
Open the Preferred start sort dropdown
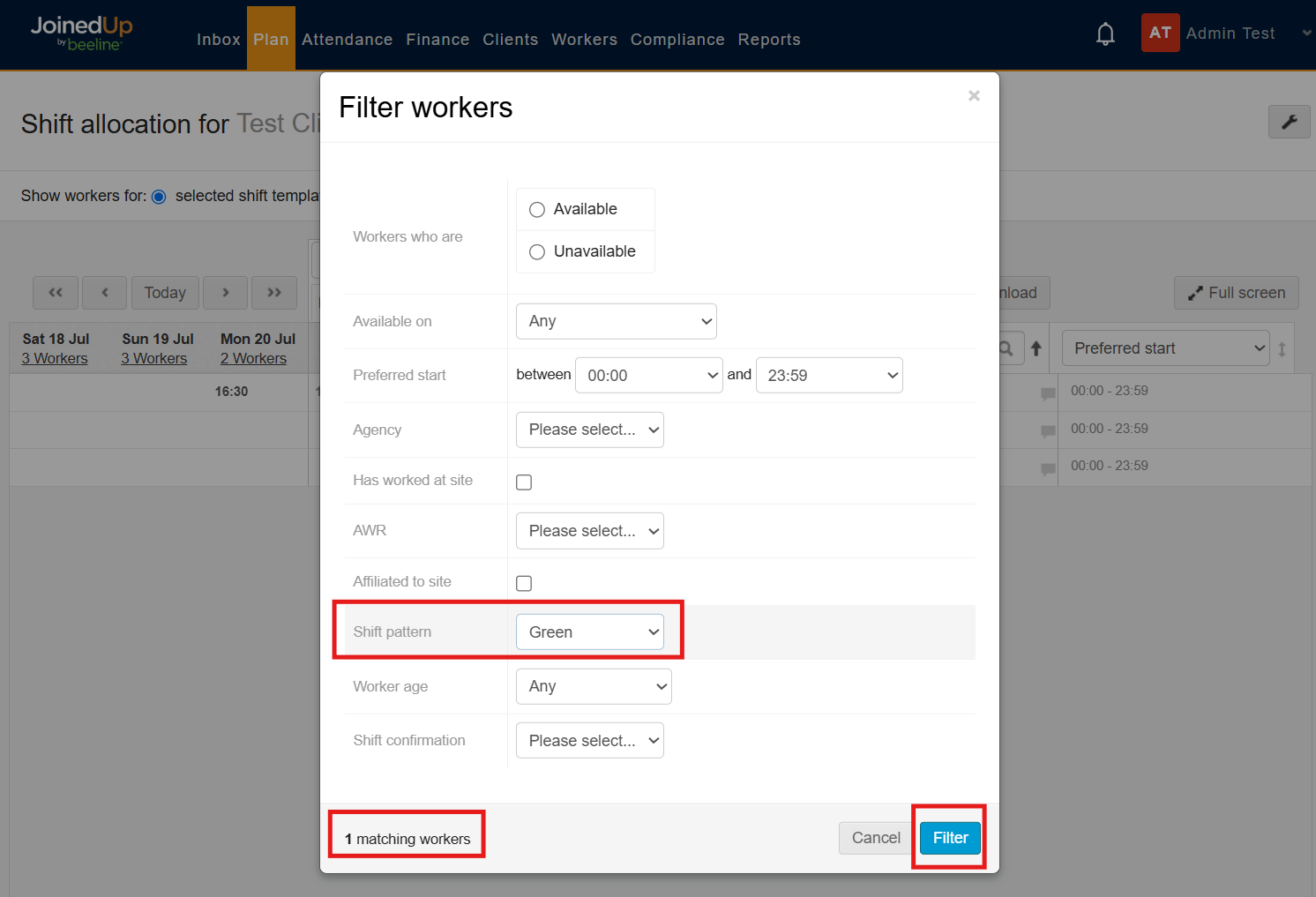[1166, 348]
